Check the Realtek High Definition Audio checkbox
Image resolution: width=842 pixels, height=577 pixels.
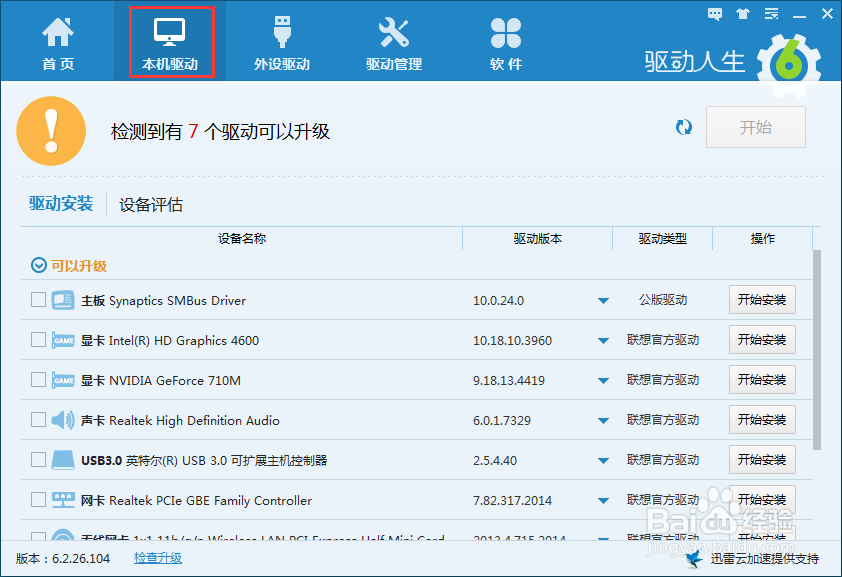[x=37, y=419]
